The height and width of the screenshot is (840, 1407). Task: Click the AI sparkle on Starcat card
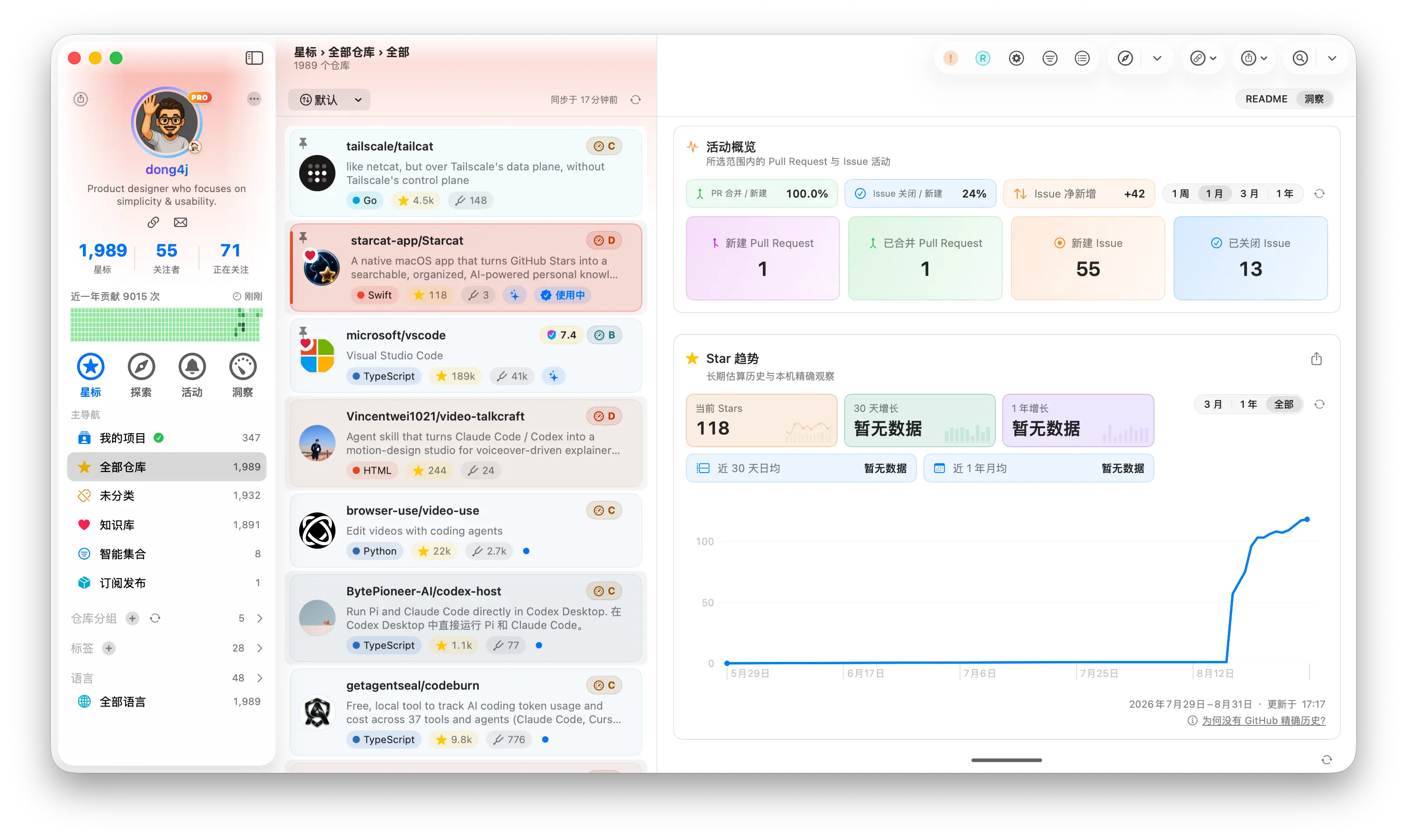coord(514,295)
